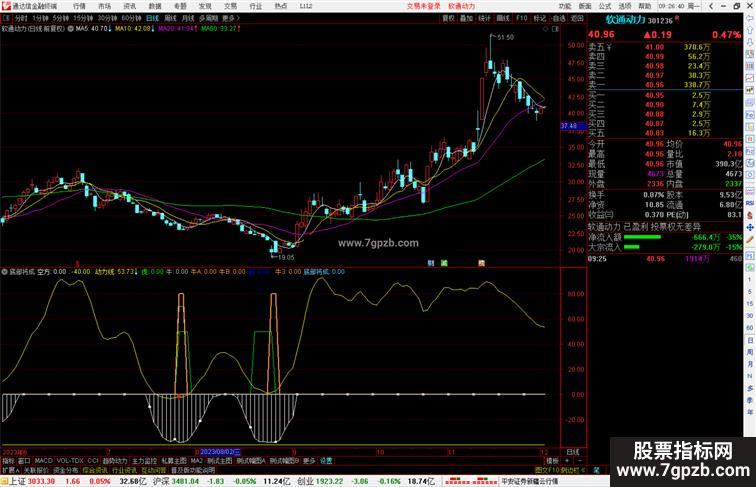756x487 pixels.
Task: Expand the 扩展 panel toggle
Action: pyautogui.click(x=10, y=470)
